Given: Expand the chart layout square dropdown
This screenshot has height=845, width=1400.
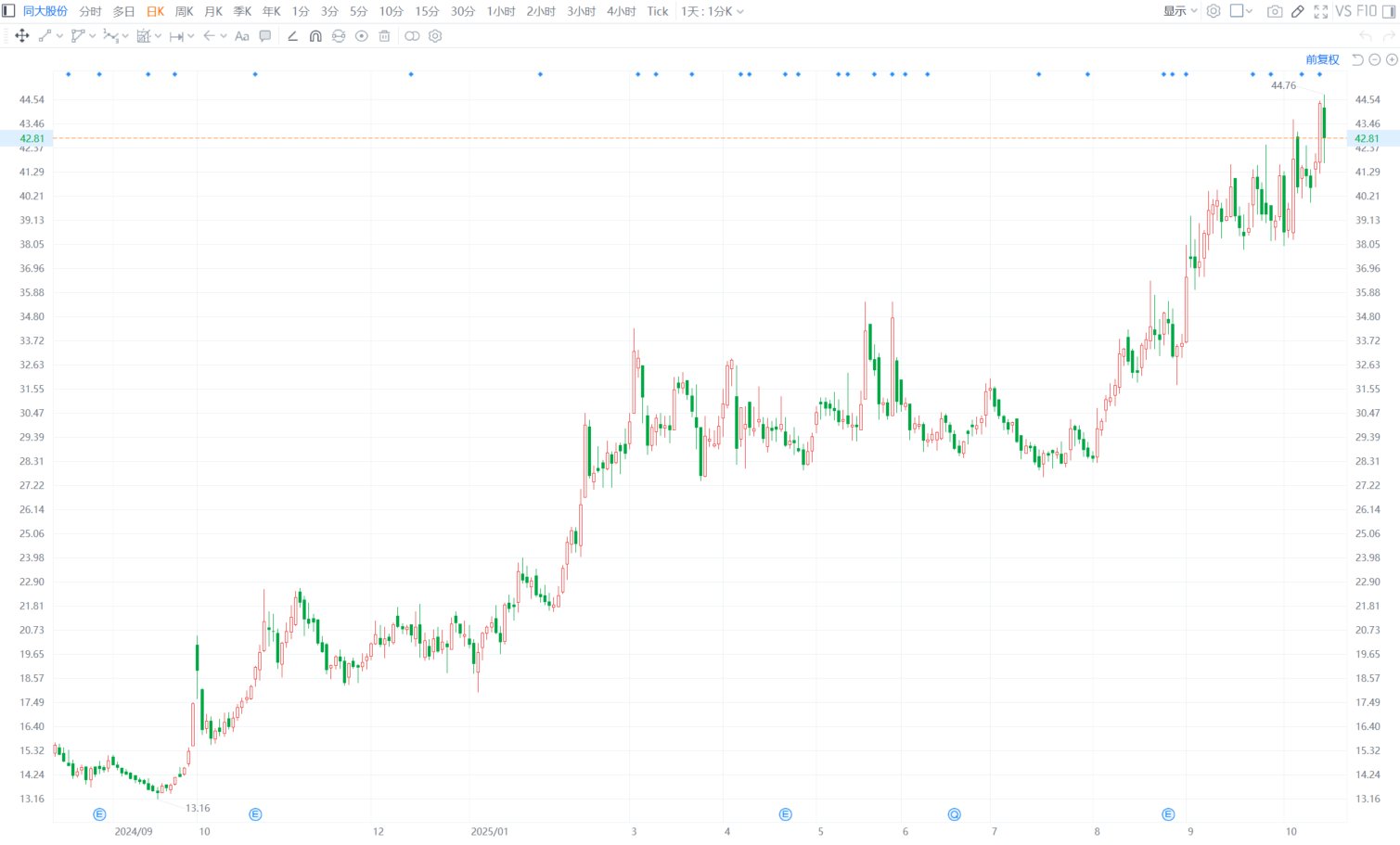Looking at the screenshot, I should 1241,11.
